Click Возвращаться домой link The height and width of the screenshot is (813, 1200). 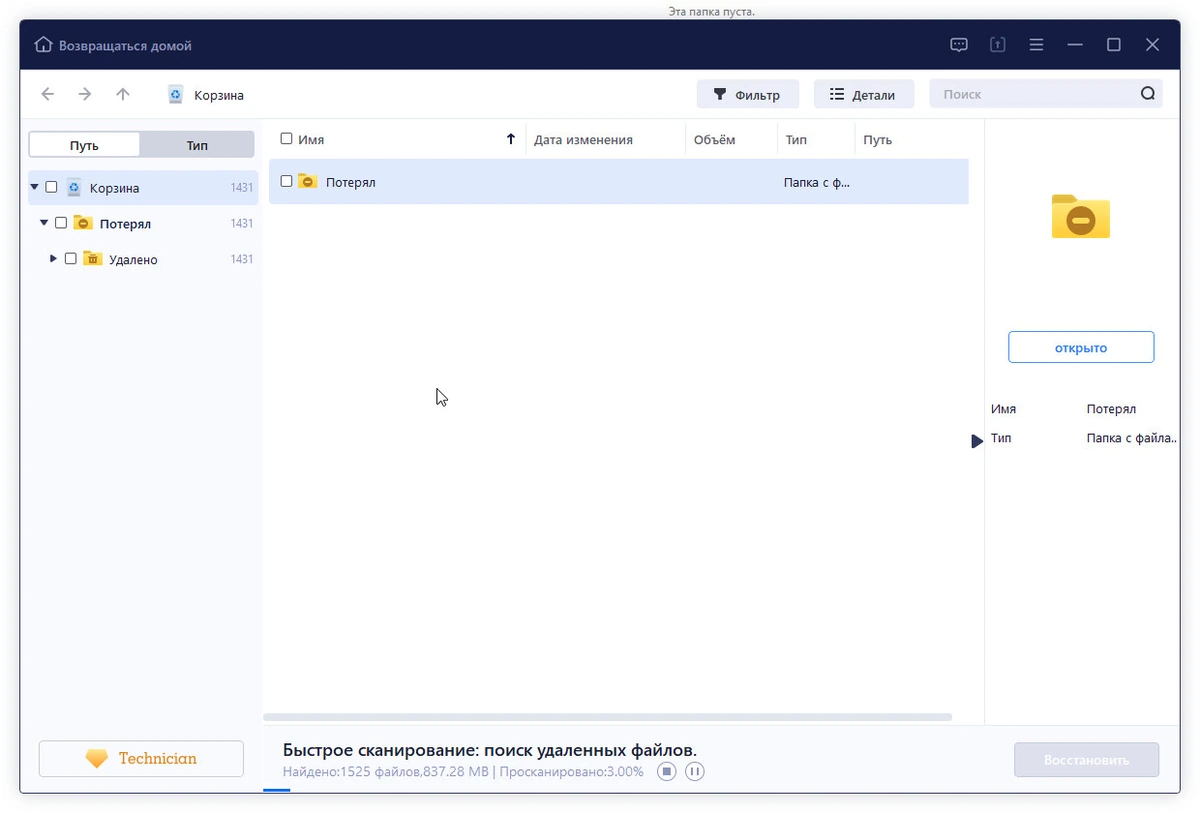(125, 46)
